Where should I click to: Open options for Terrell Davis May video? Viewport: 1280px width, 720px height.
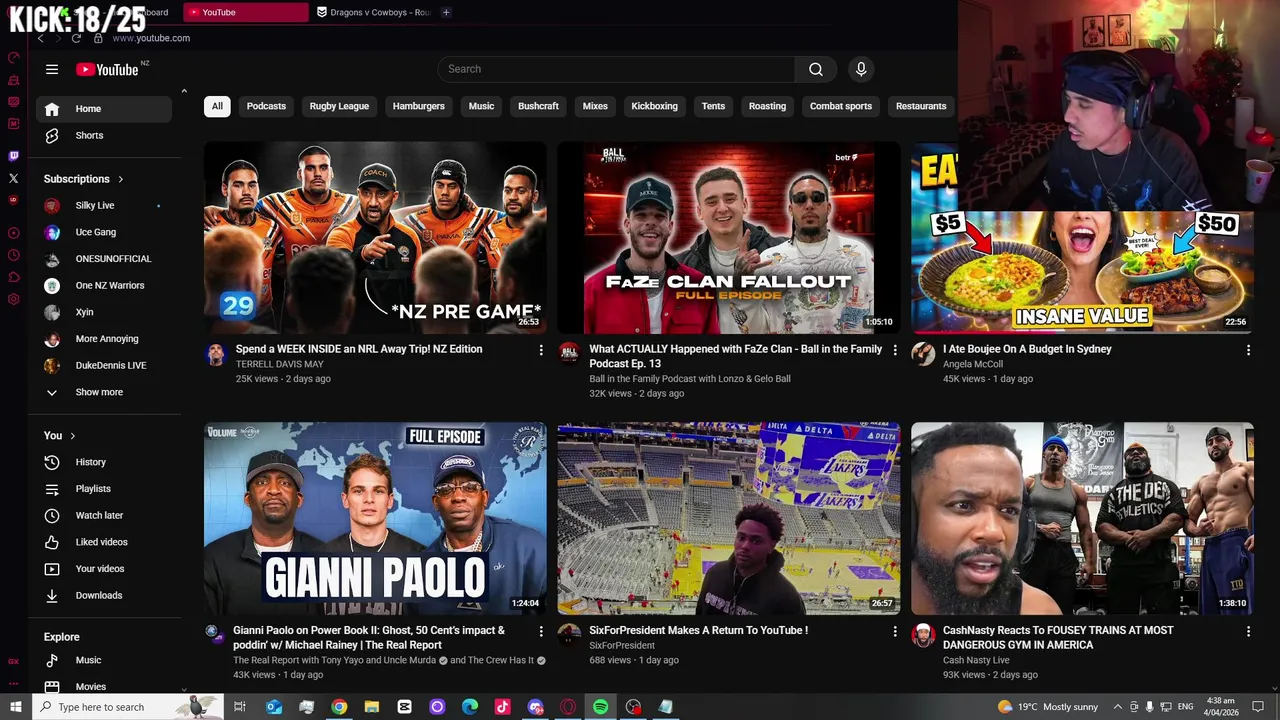click(541, 350)
